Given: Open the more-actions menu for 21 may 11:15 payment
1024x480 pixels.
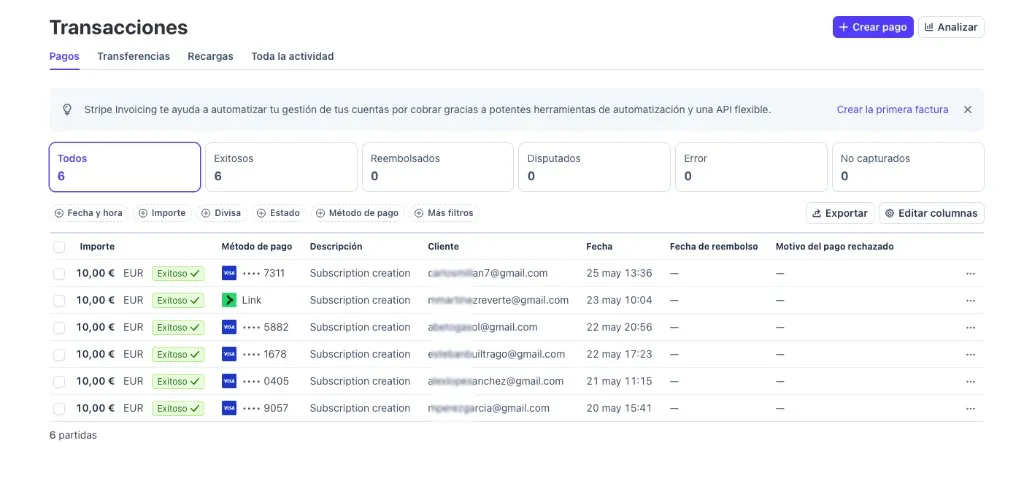Looking at the screenshot, I should (970, 381).
